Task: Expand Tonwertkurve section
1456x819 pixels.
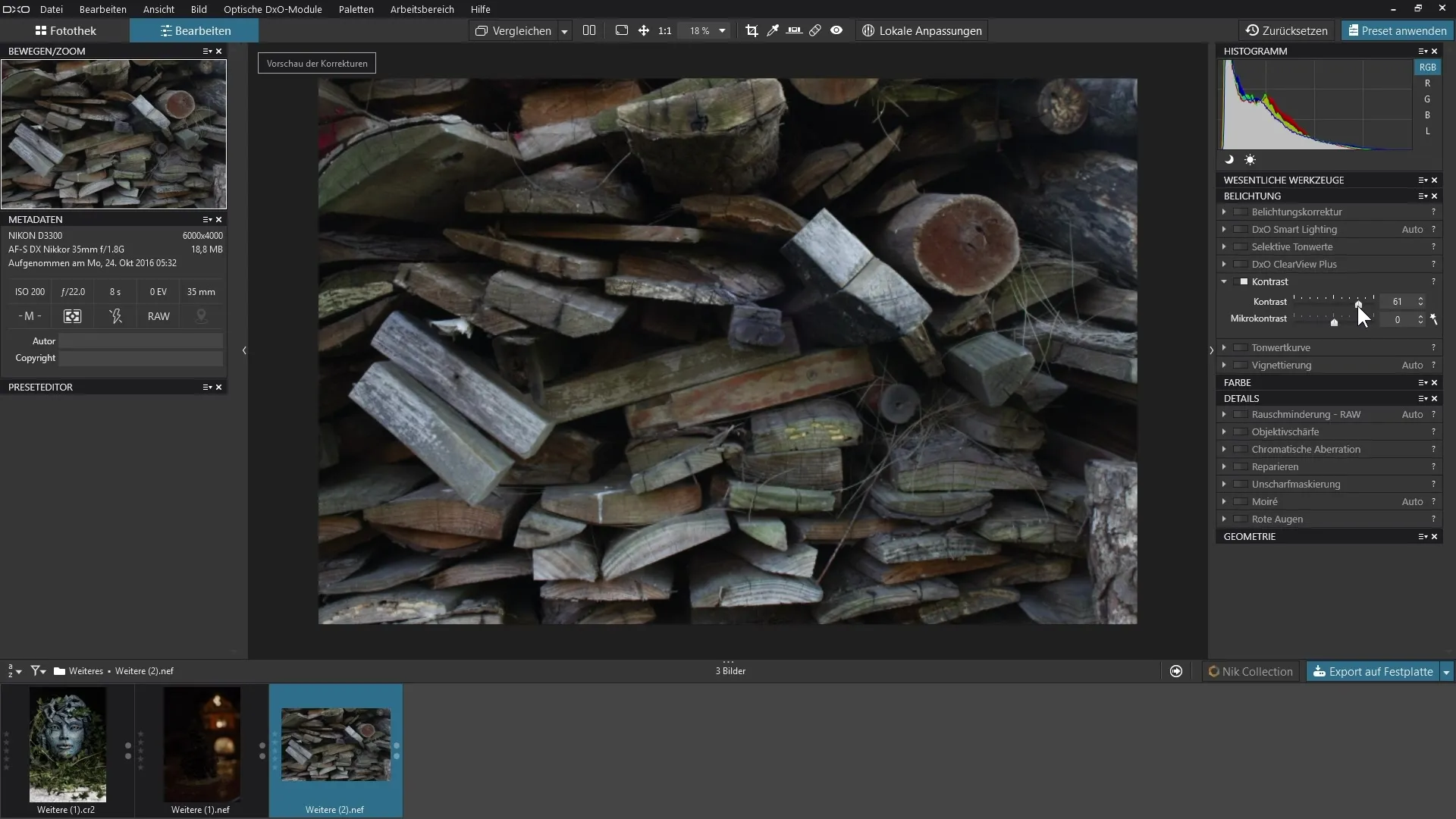Action: coord(1224,348)
